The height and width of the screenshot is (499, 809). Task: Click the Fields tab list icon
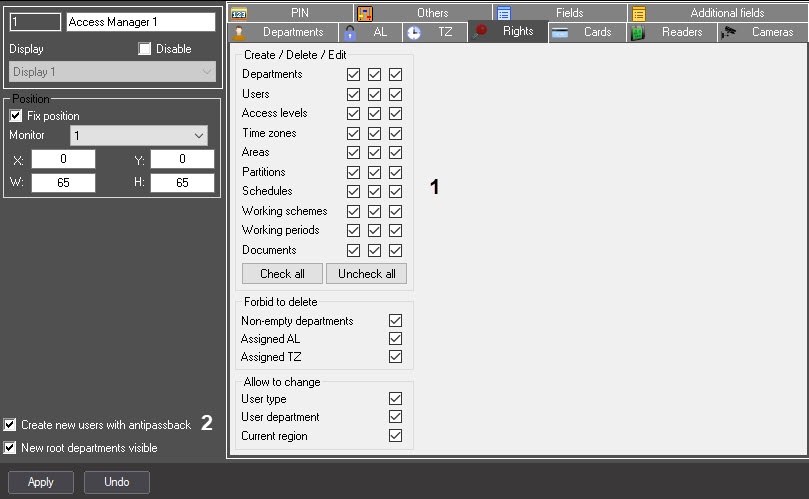coord(504,13)
